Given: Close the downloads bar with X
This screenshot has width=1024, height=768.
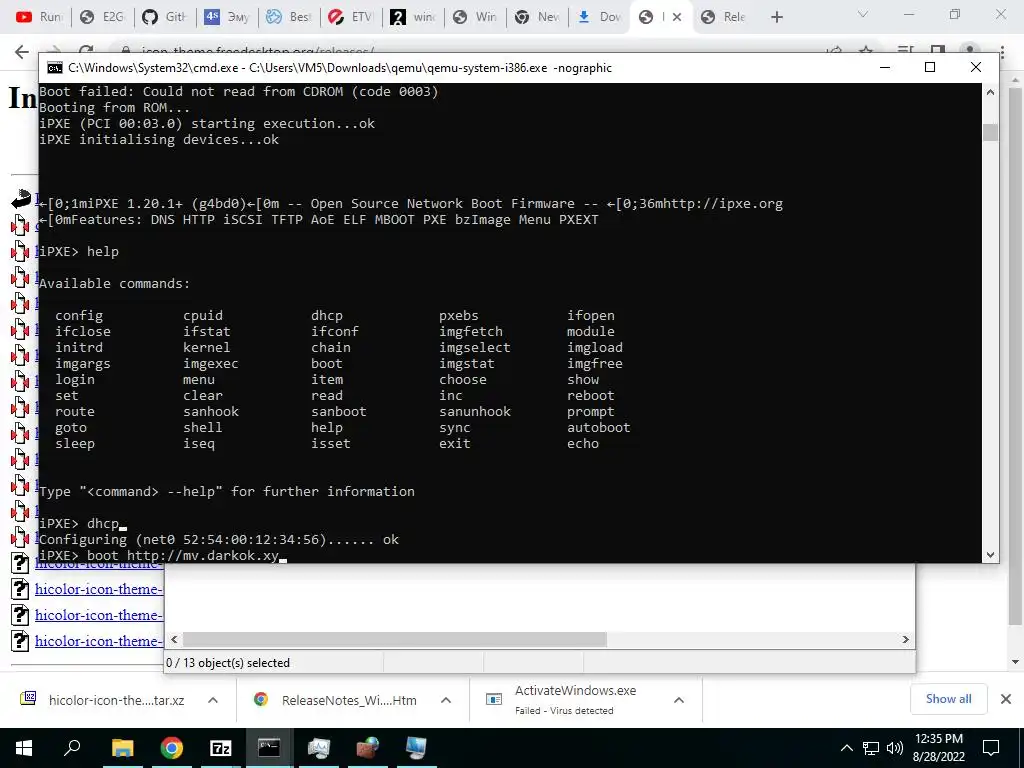Looking at the screenshot, I should pyautogui.click(x=1006, y=699).
